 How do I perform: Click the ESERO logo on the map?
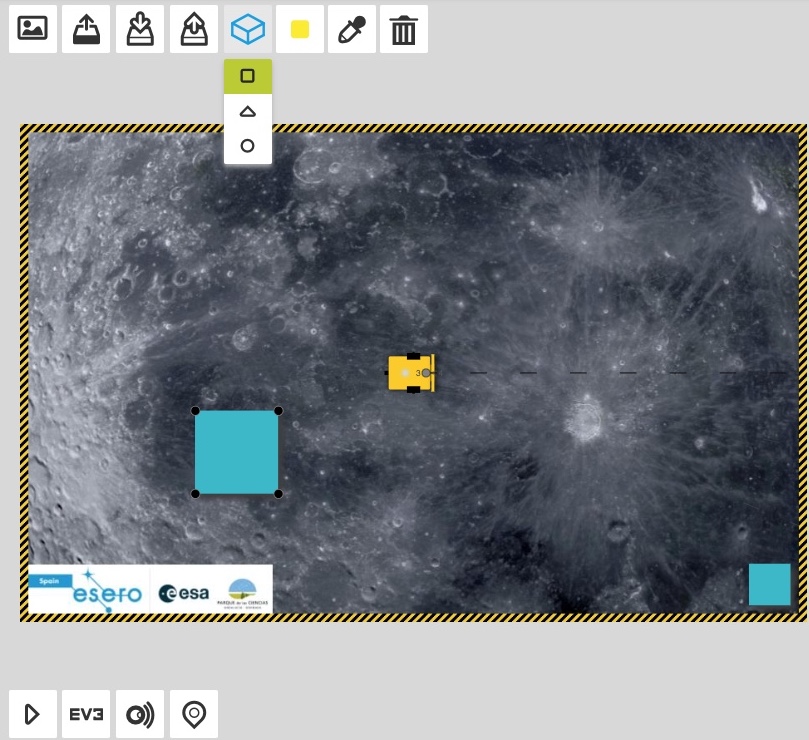click(x=93, y=592)
